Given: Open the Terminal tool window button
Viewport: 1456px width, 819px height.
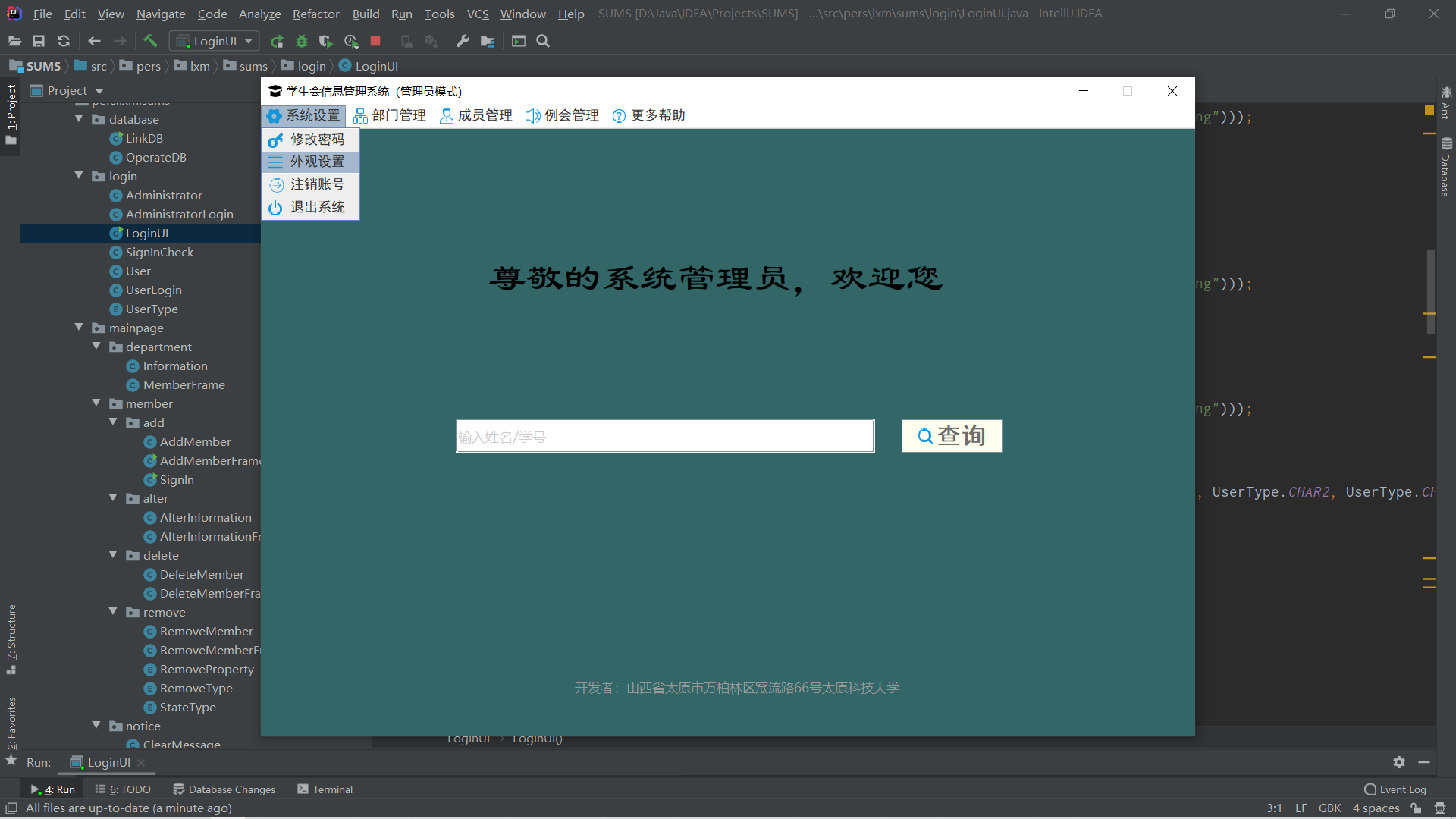Looking at the screenshot, I should click(325, 789).
